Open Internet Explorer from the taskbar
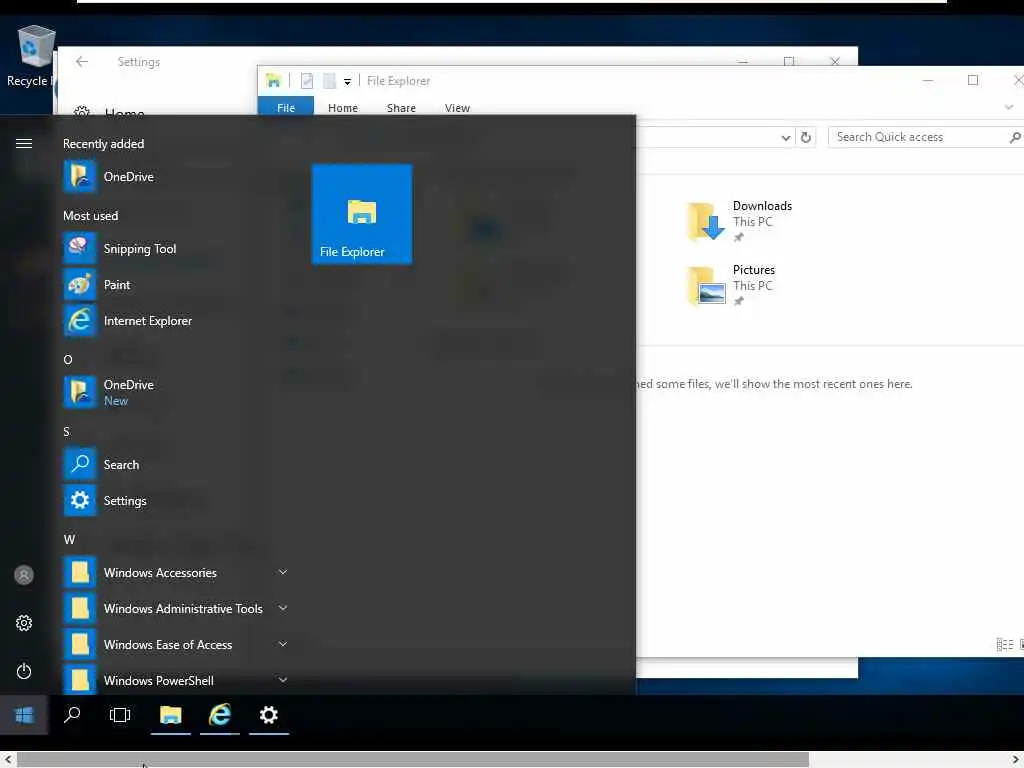This screenshot has width=1024, height=768. coord(220,715)
